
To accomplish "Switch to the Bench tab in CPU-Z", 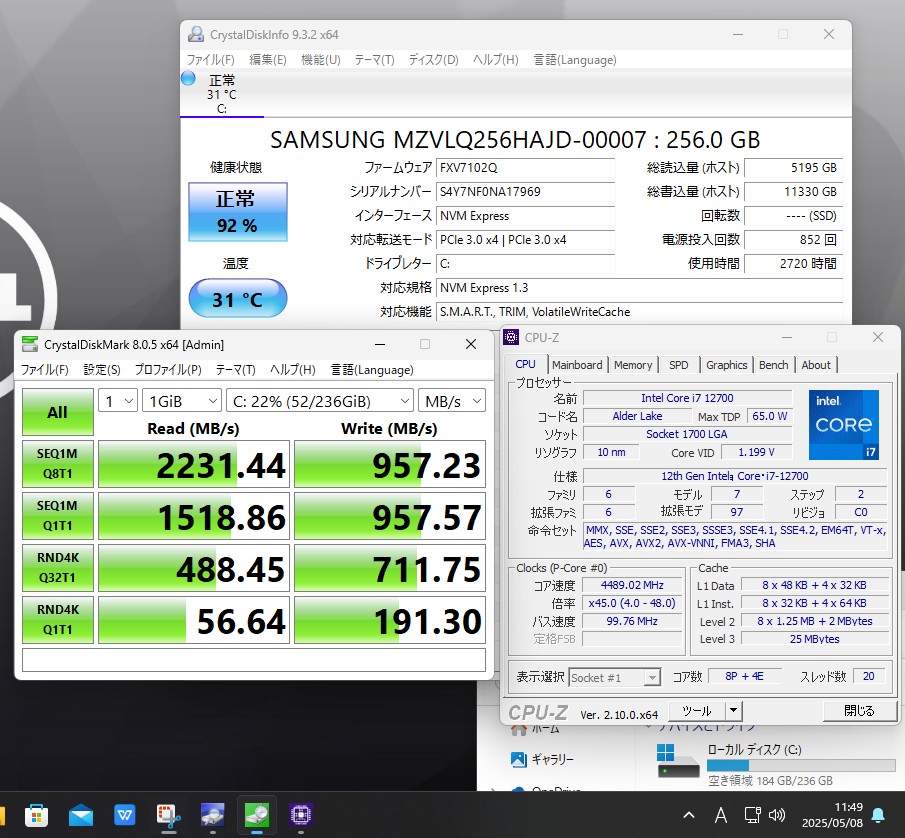I will [773, 365].
